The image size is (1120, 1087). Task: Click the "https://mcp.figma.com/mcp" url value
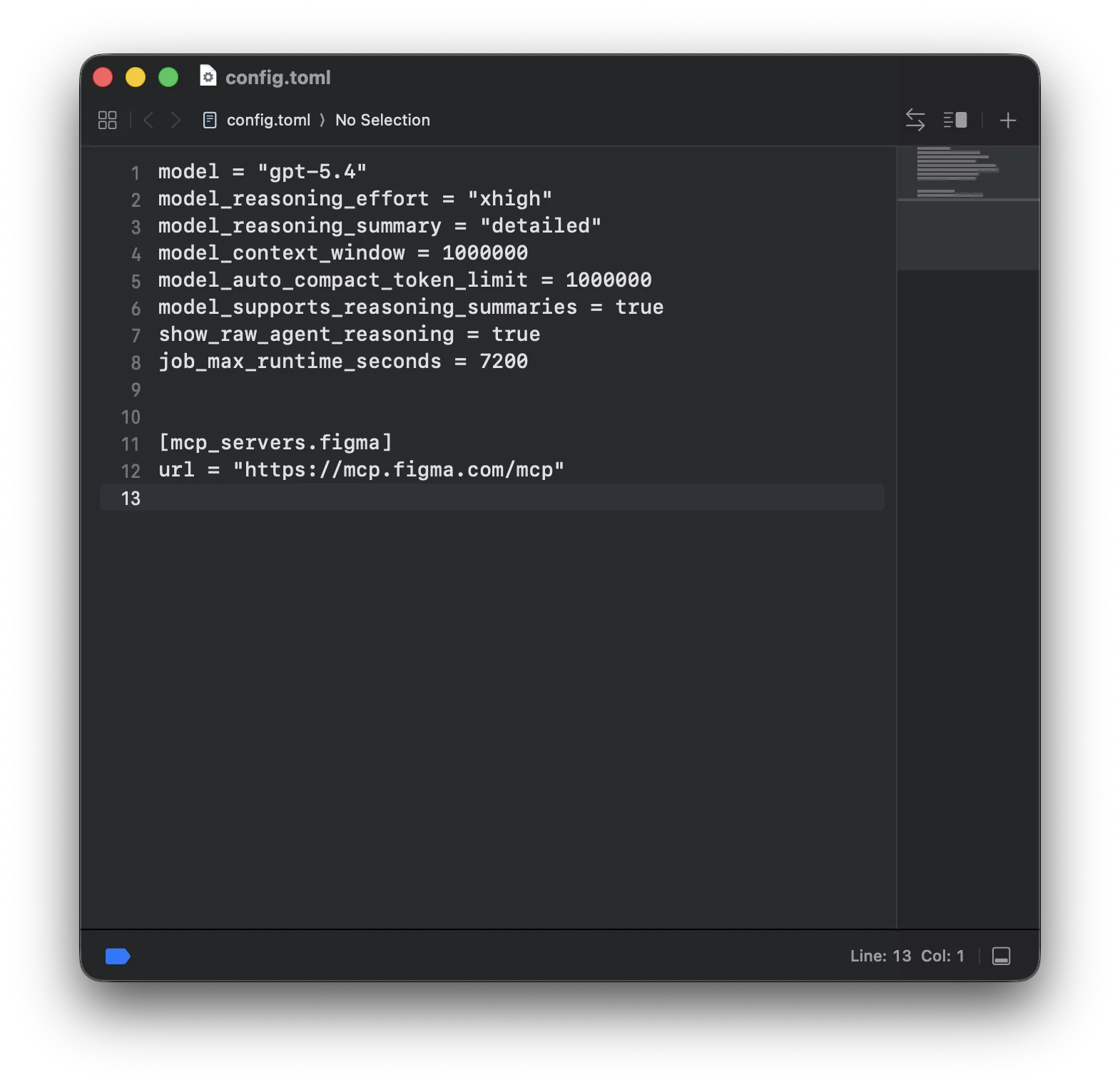[x=399, y=469]
